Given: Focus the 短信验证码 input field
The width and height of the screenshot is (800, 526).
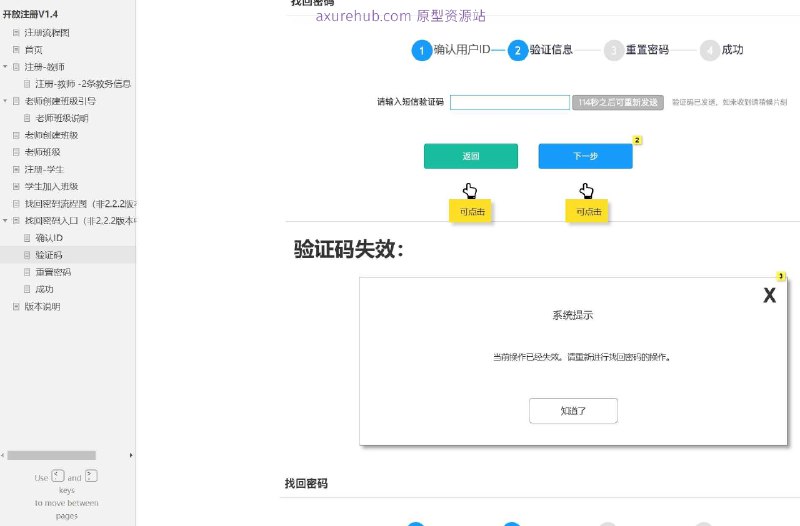Looking at the screenshot, I should click(x=510, y=103).
